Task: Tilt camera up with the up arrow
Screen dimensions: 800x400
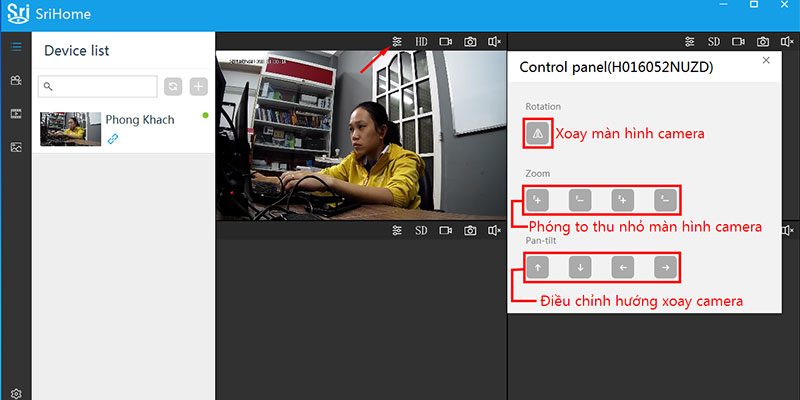Action: 538,267
